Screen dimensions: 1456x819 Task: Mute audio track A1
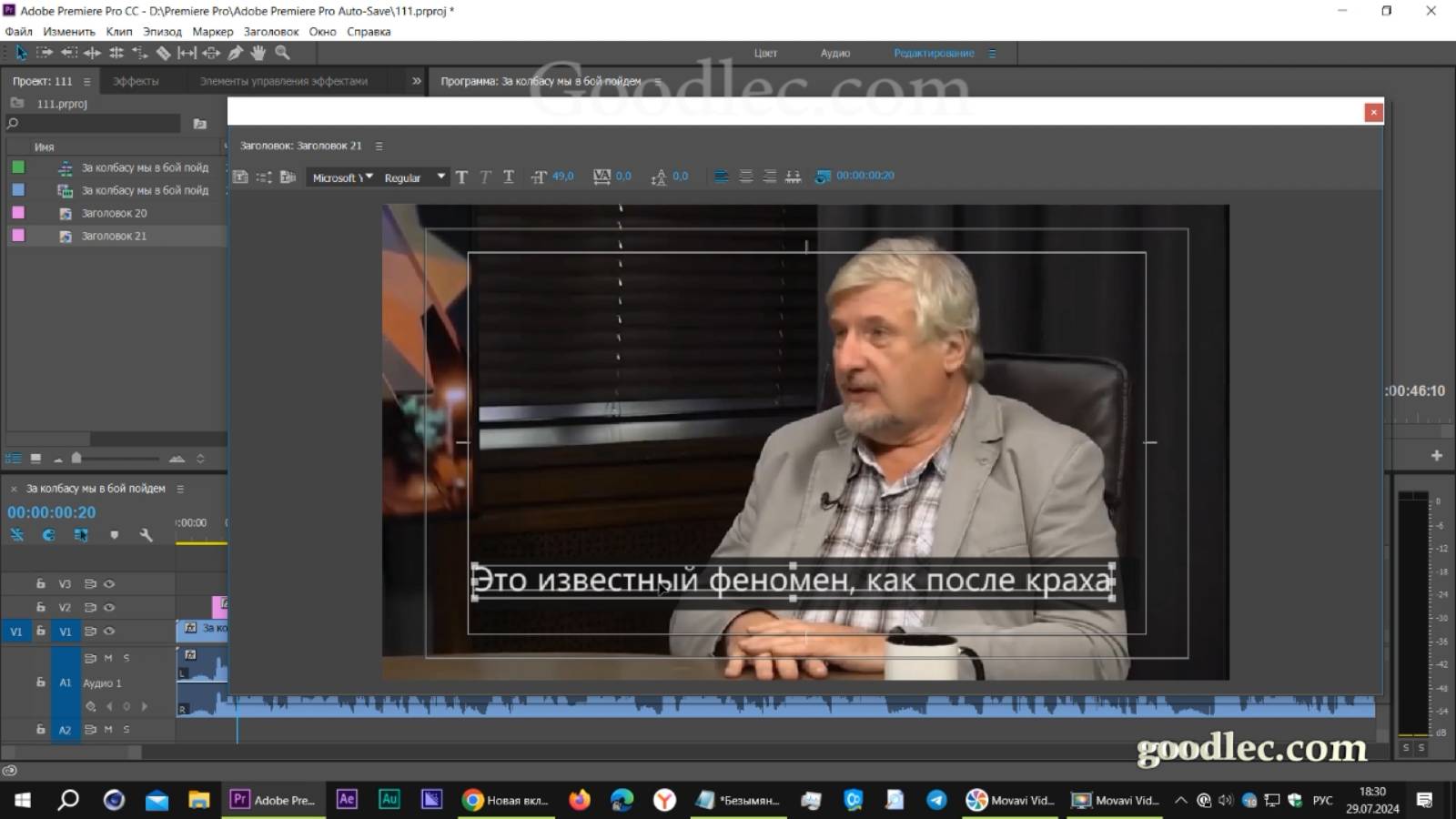[108, 657]
